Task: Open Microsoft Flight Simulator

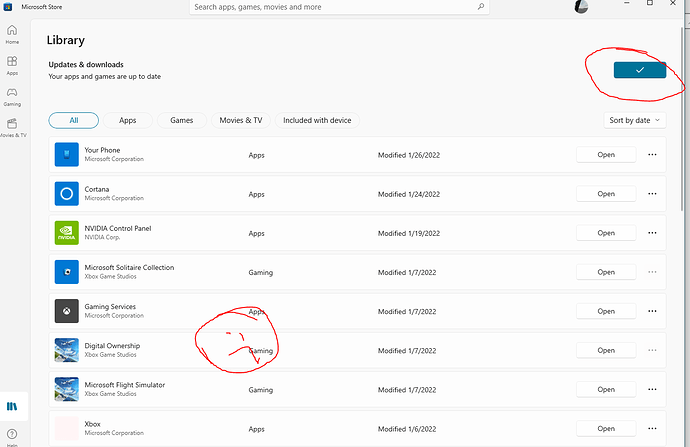Action: click(606, 389)
